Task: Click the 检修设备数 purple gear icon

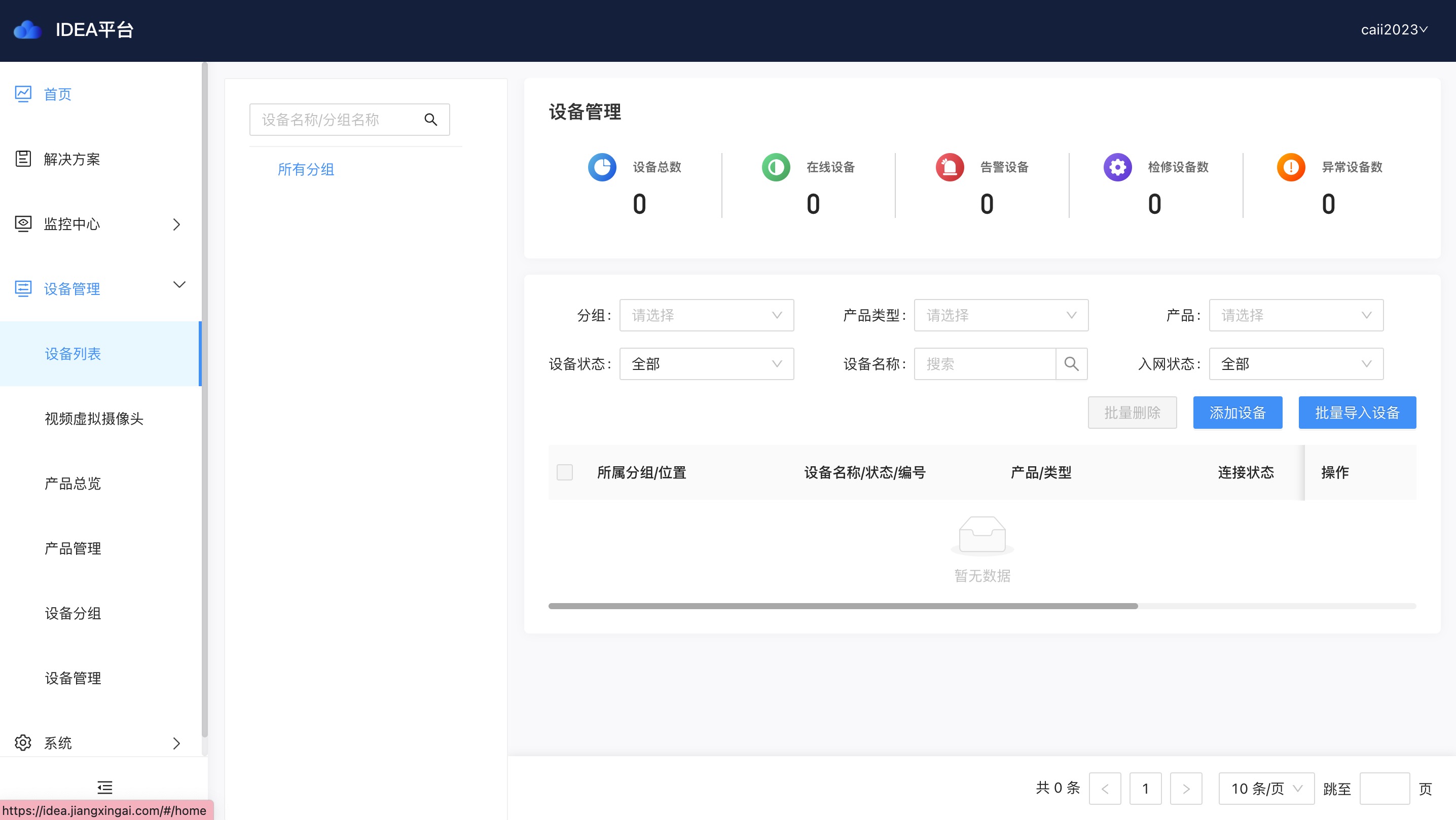Action: point(1117,167)
